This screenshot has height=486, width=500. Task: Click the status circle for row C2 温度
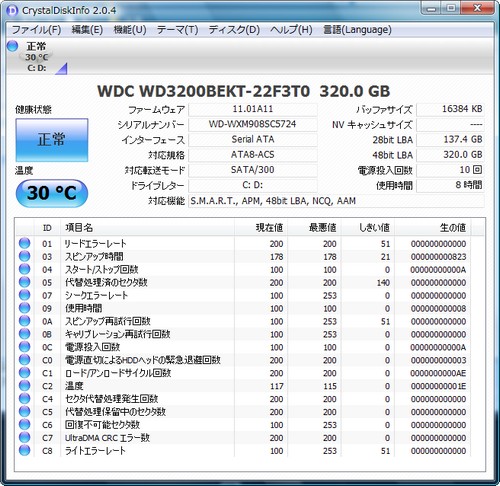click(24, 386)
